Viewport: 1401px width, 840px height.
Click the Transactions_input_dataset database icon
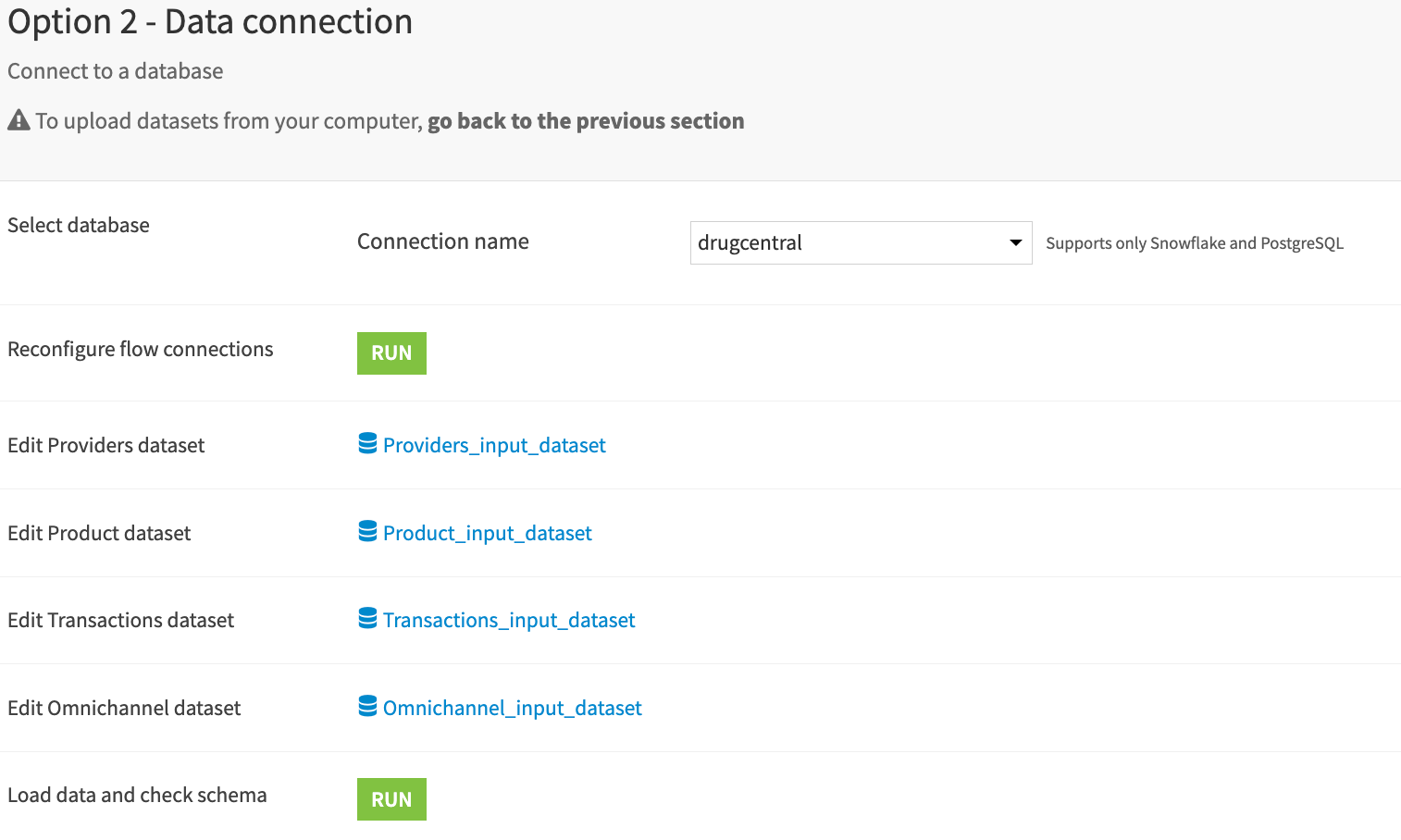(x=367, y=619)
